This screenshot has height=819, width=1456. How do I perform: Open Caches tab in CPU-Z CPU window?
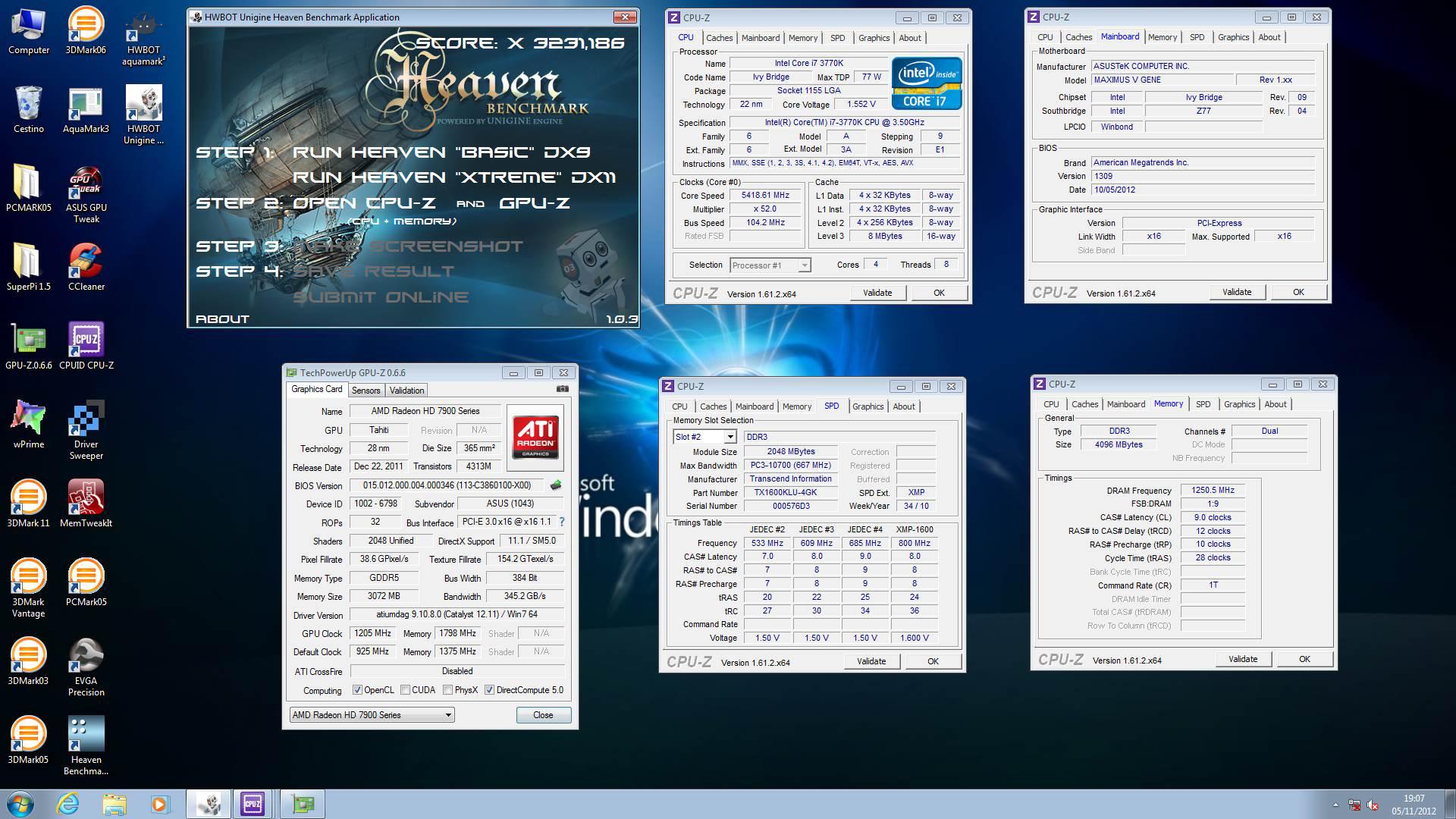719,38
